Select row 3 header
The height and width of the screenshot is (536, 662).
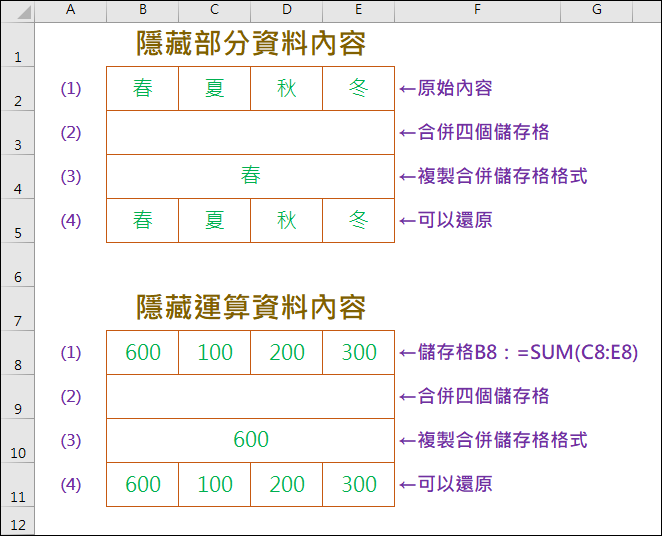click(18, 133)
